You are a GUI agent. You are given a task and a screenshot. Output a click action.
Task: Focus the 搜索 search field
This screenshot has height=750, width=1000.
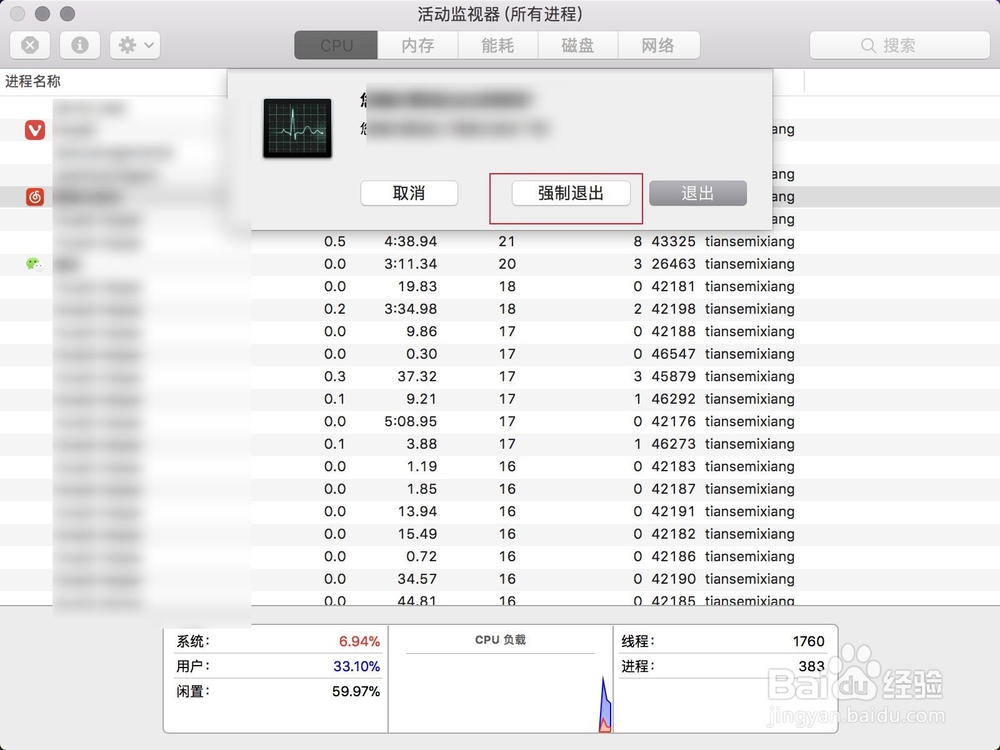pos(899,45)
